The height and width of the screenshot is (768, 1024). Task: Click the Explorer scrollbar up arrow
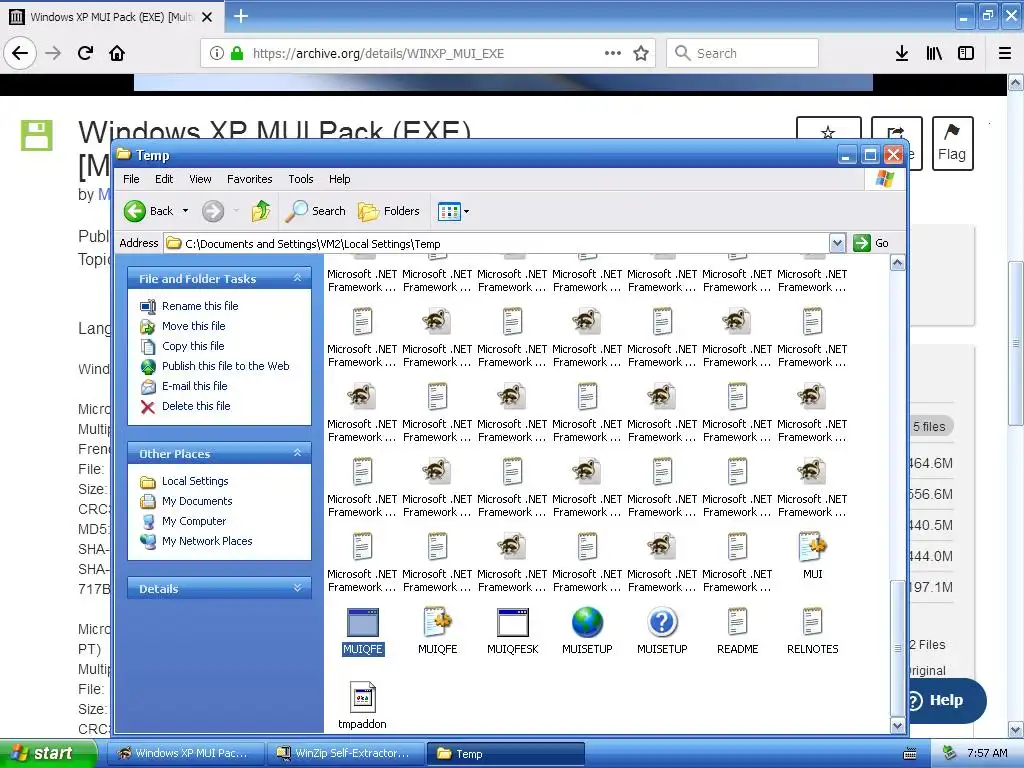point(897,263)
